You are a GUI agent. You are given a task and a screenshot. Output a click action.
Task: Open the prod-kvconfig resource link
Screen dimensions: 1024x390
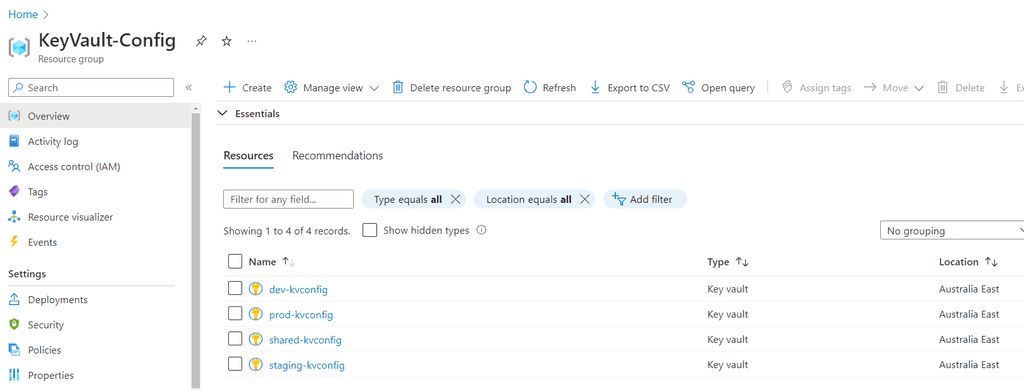coord(301,315)
